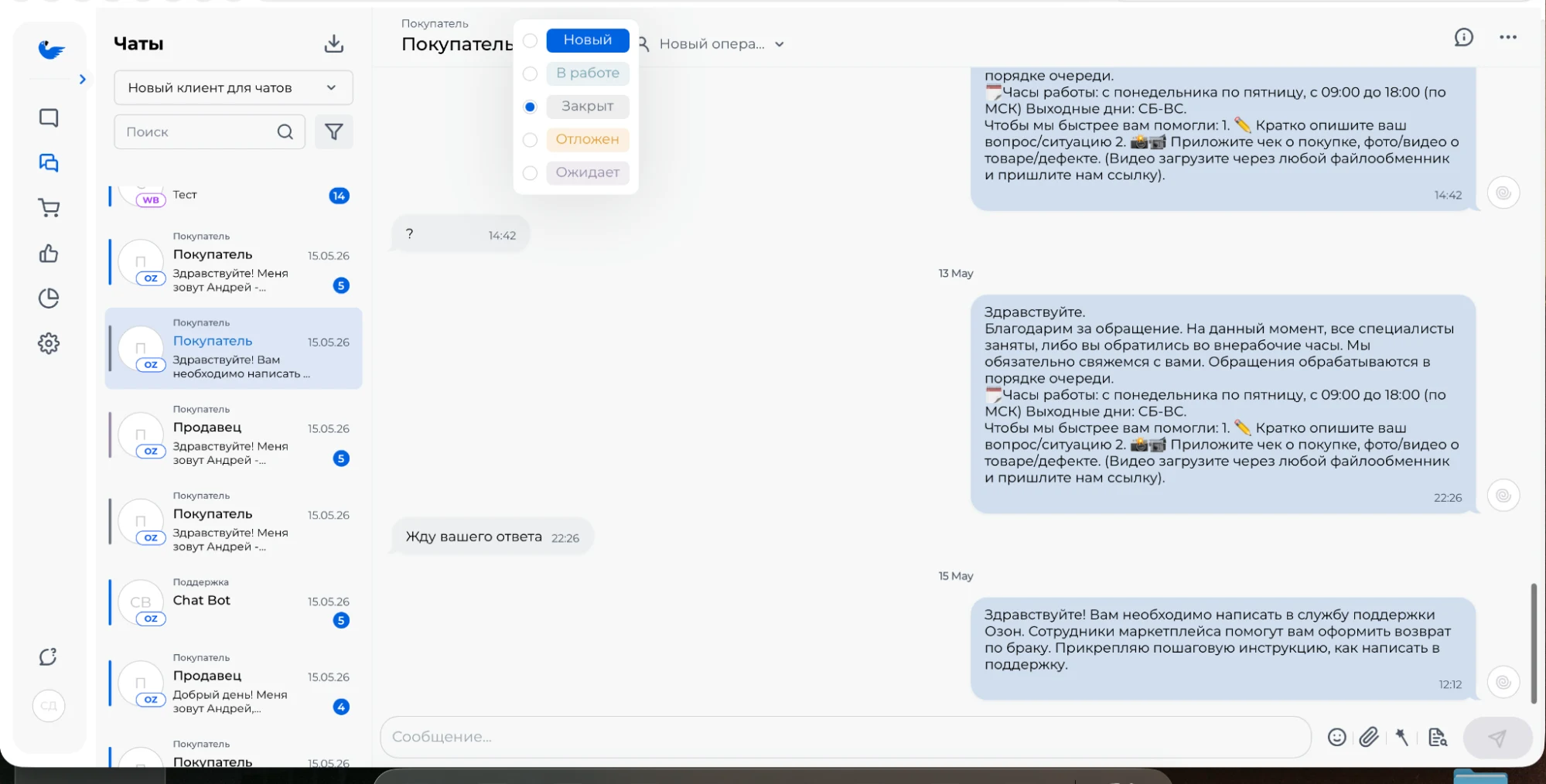Click the Chat Bot avatar labeled CB

pyautogui.click(x=141, y=602)
